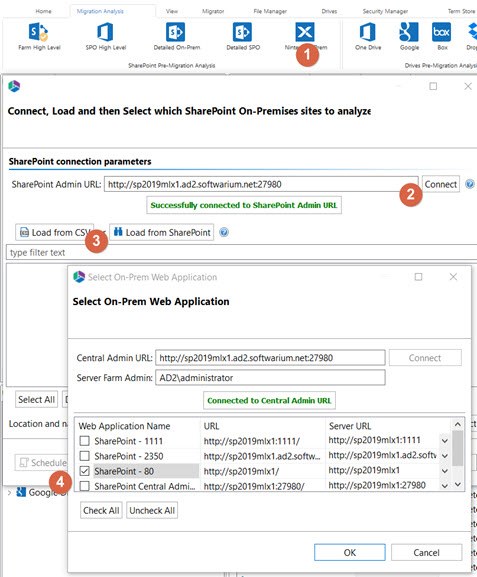The image size is (477, 577).
Task: Switch to Home ribbon tab
Action: point(43,11)
